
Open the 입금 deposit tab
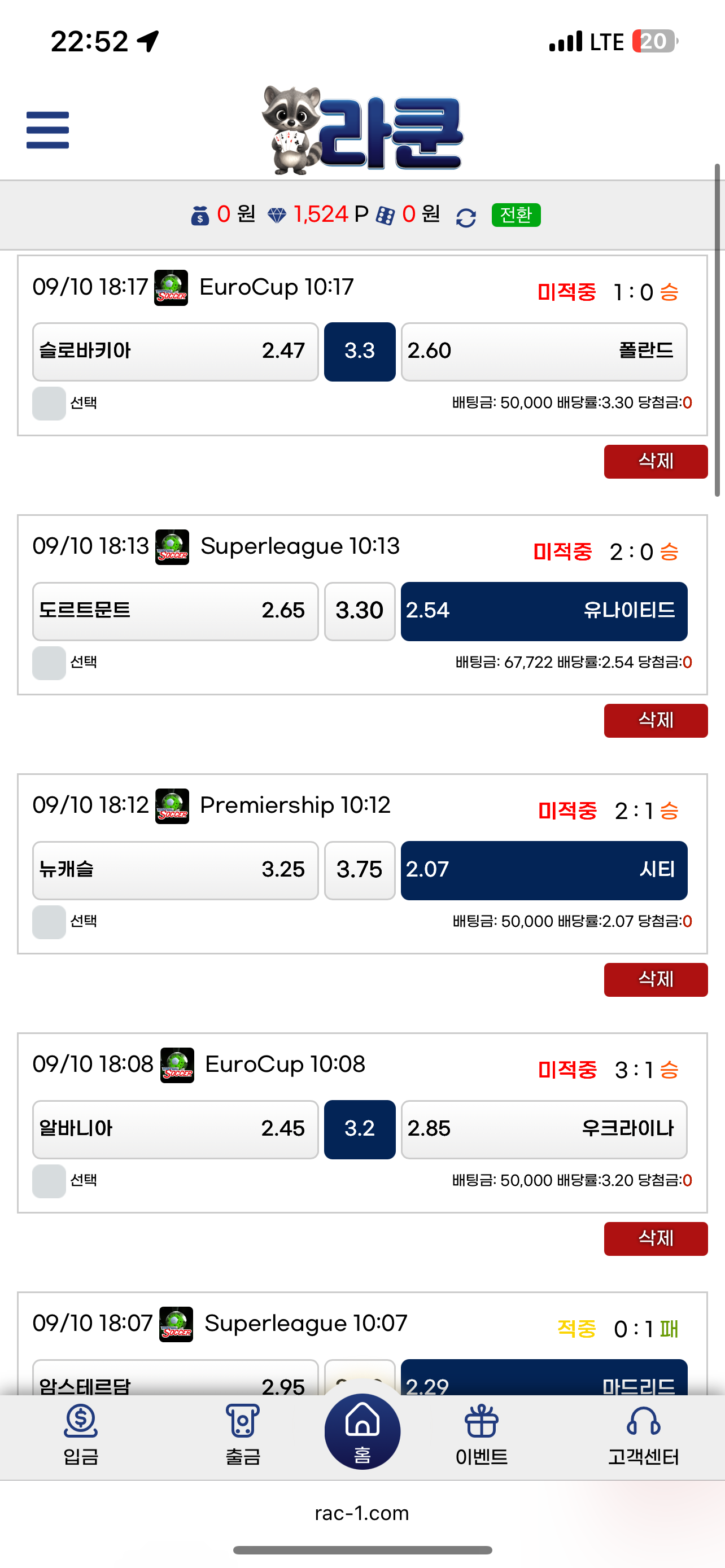pyautogui.click(x=81, y=1434)
